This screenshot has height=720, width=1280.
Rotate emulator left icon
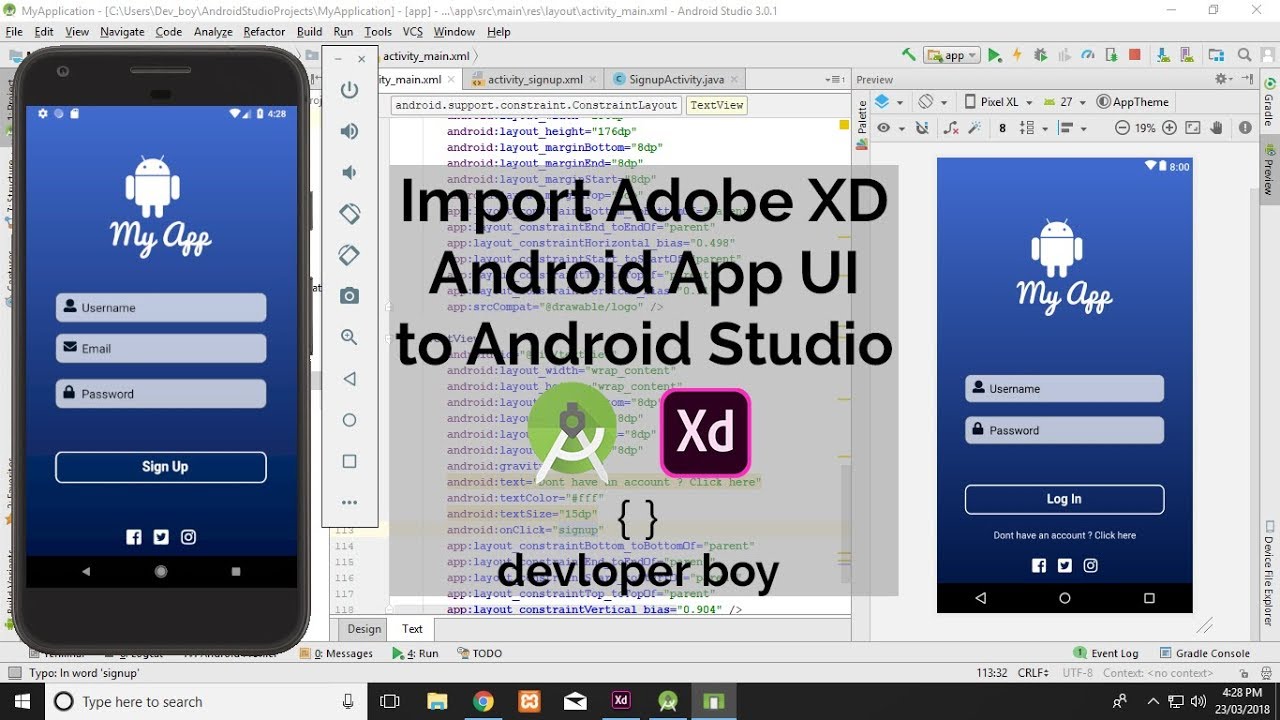click(x=349, y=214)
